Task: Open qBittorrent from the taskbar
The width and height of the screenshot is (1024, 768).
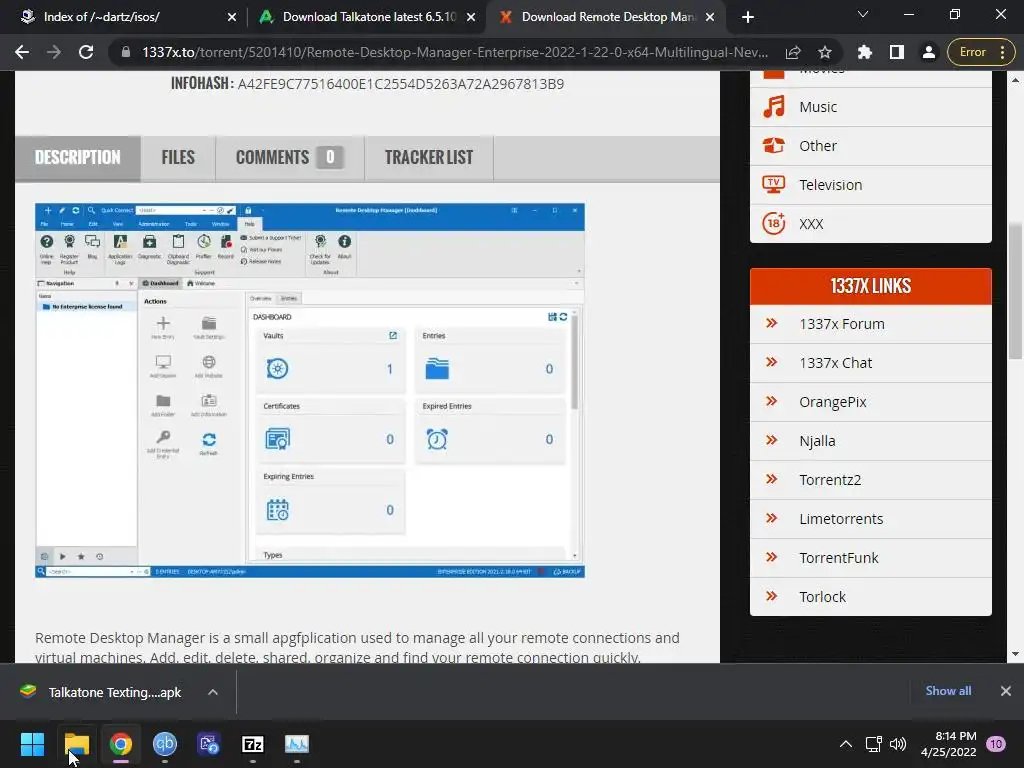Action: [x=165, y=744]
